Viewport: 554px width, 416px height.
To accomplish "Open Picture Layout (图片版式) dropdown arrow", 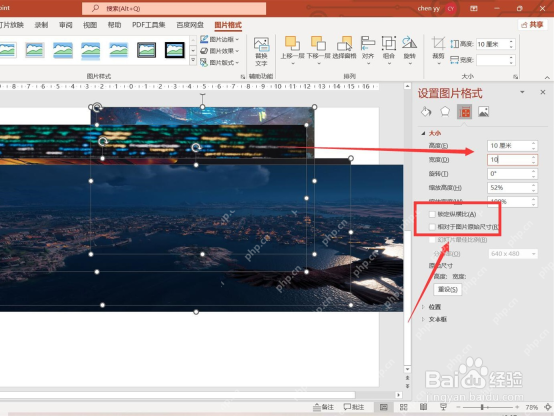I will coord(237,63).
